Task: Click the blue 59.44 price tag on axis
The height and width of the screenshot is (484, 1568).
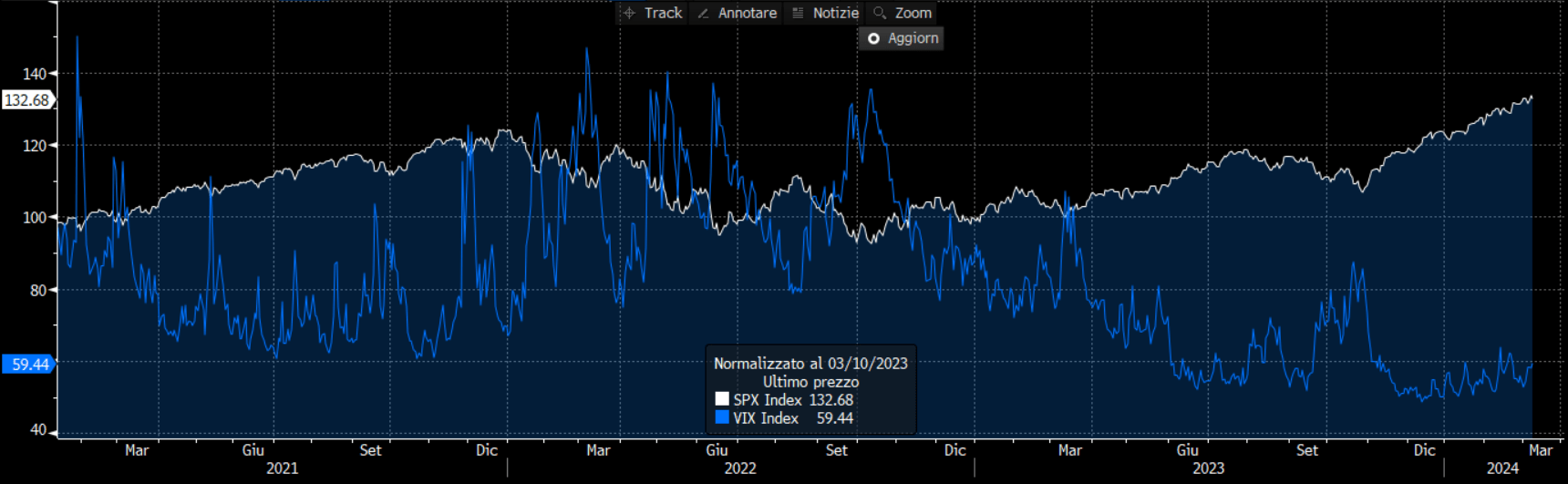Action: [x=29, y=365]
